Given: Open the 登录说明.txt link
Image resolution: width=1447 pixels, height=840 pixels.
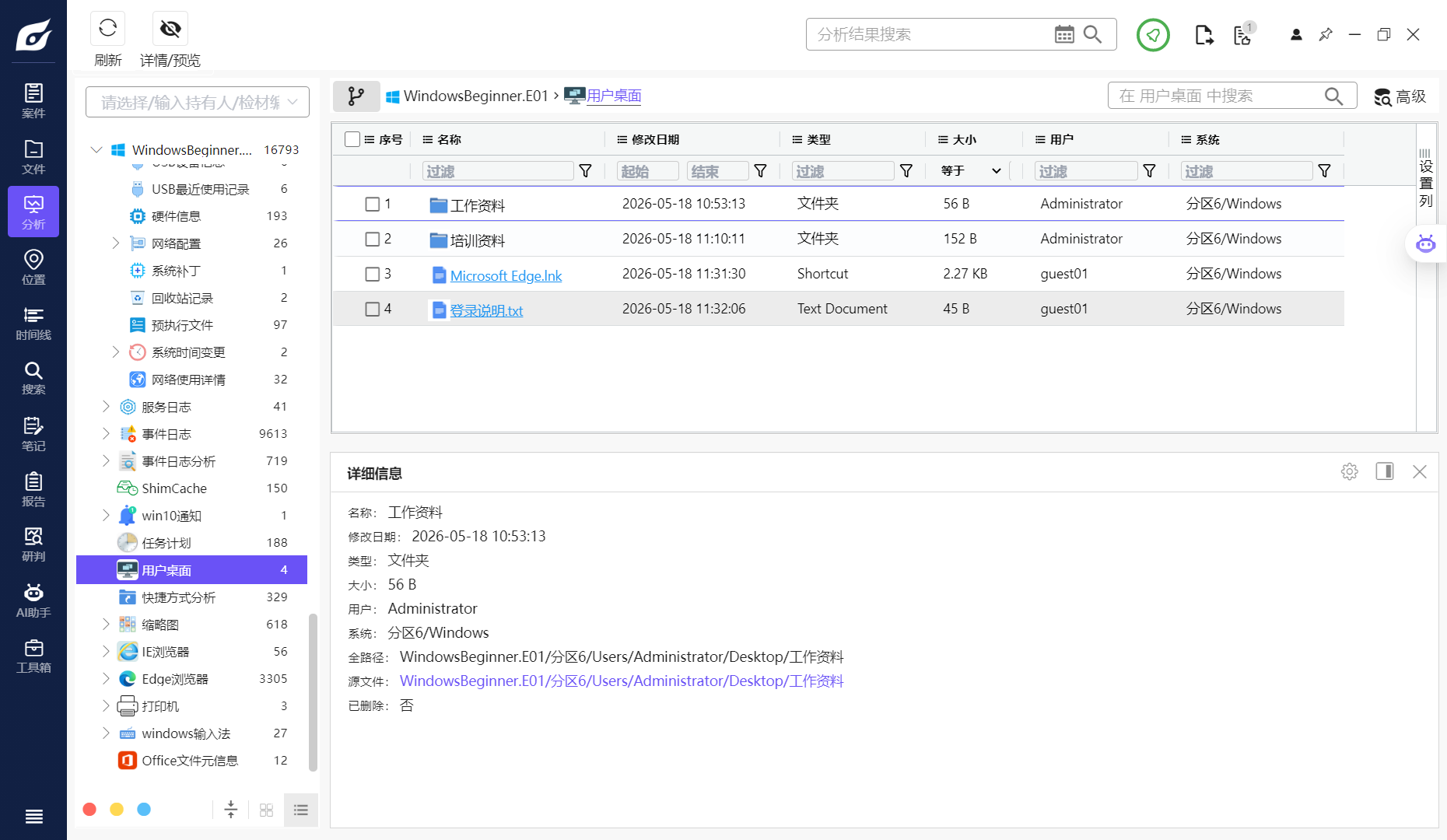Looking at the screenshot, I should point(486,310).
